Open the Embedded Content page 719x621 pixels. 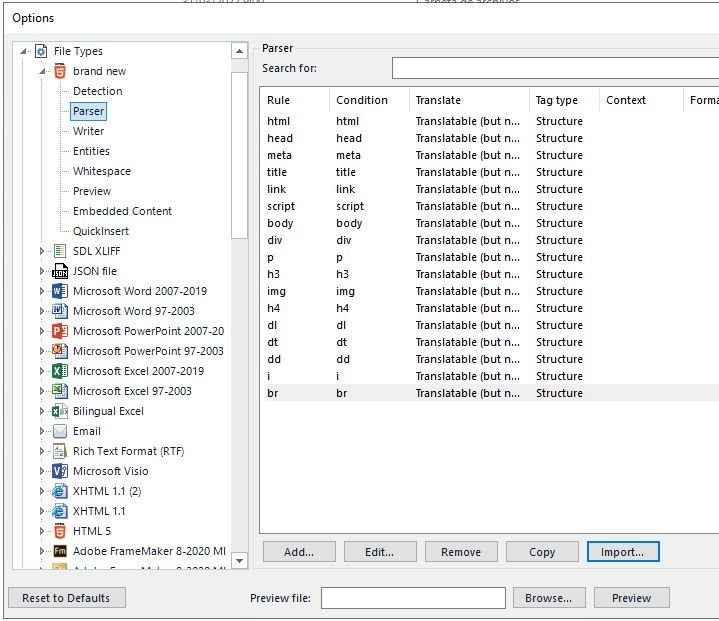[x=122, y=211]
